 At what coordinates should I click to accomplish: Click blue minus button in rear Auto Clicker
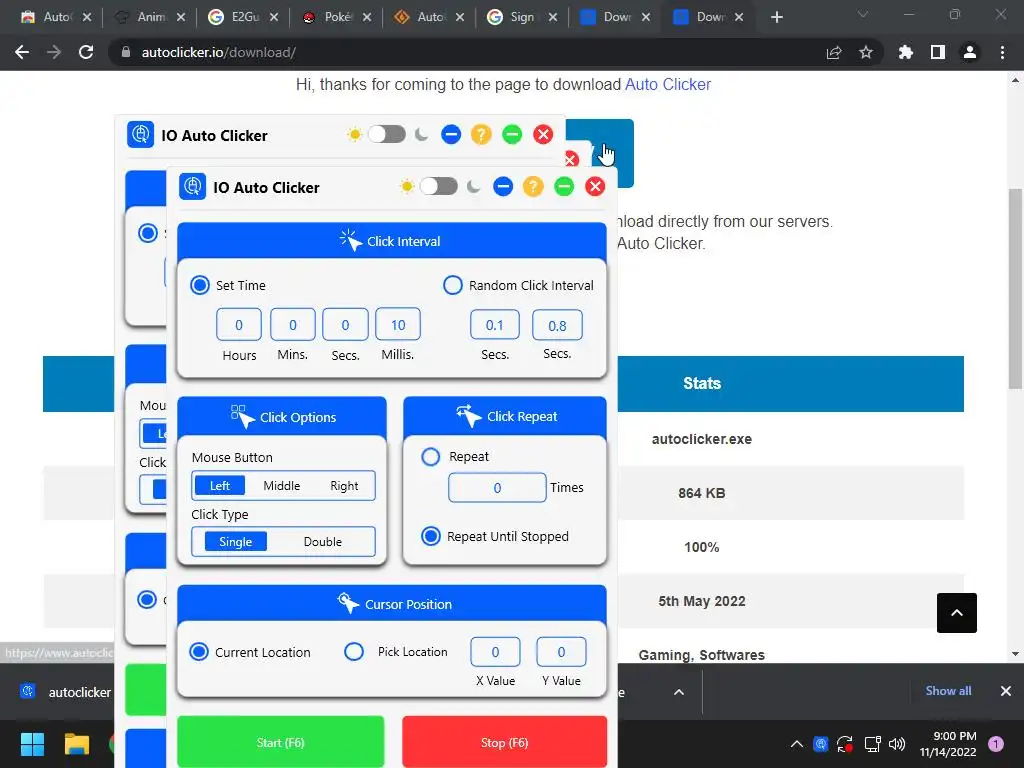(451, 135)
